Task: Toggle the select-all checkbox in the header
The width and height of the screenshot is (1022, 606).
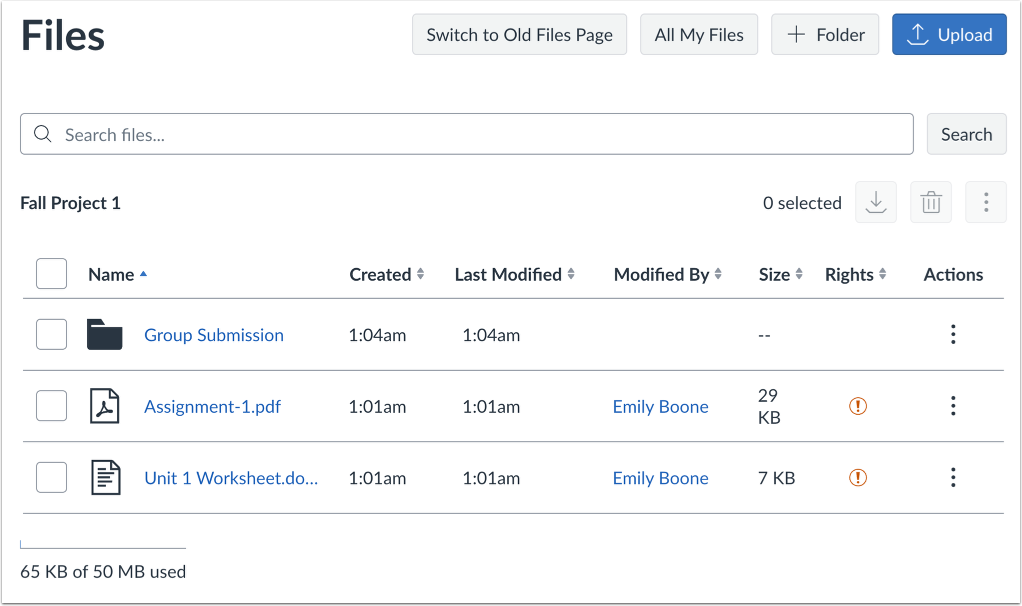Action: pyautogui.click(x=51, y=274)
